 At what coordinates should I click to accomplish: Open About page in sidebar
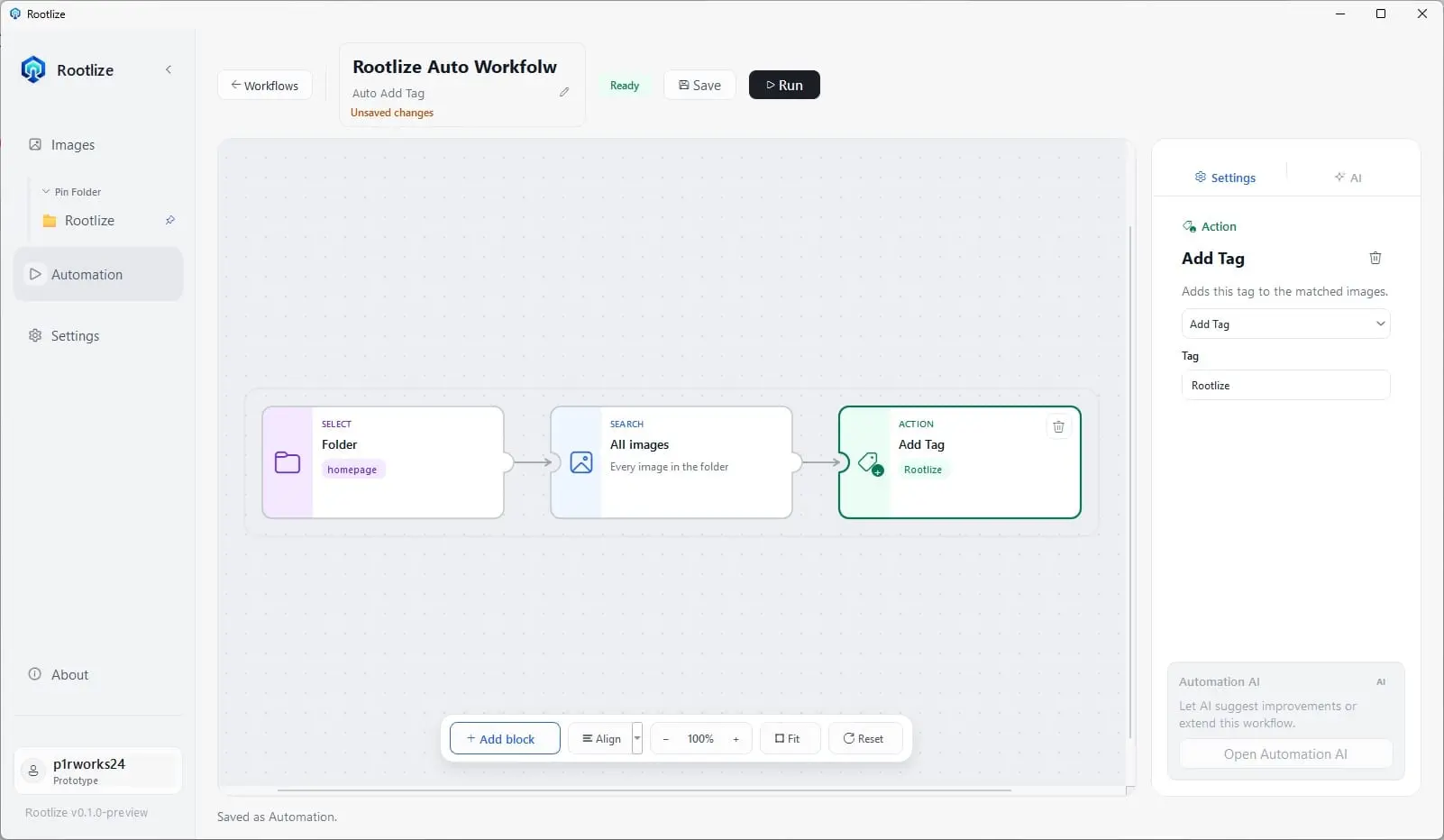[x=98, y=674]
